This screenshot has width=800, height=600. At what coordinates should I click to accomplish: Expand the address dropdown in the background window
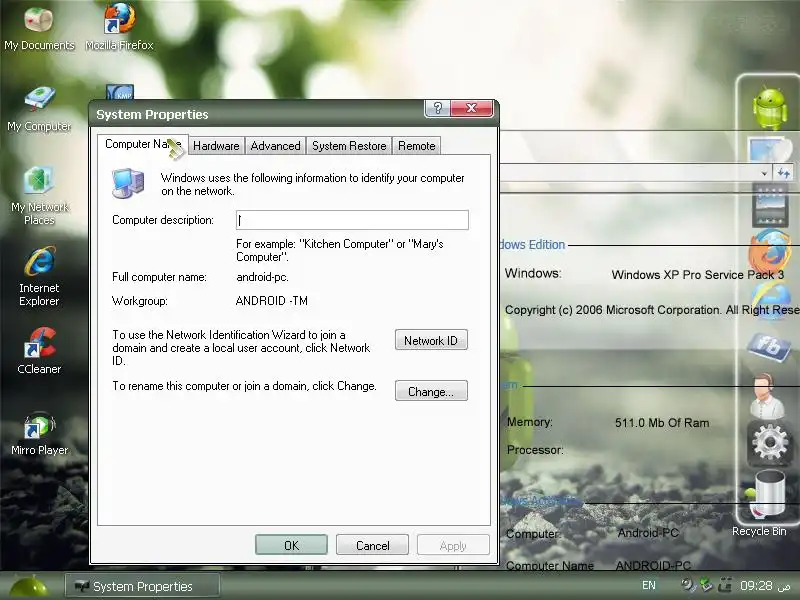coord(764,173)
